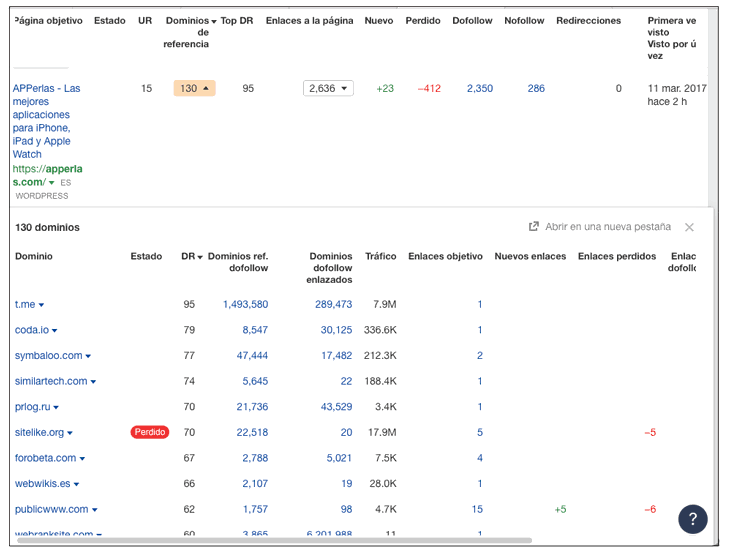The width and height of the screenshot is (730, 554).
Task: Close the 130 dominios panel
Action: [x=689, y=228]
